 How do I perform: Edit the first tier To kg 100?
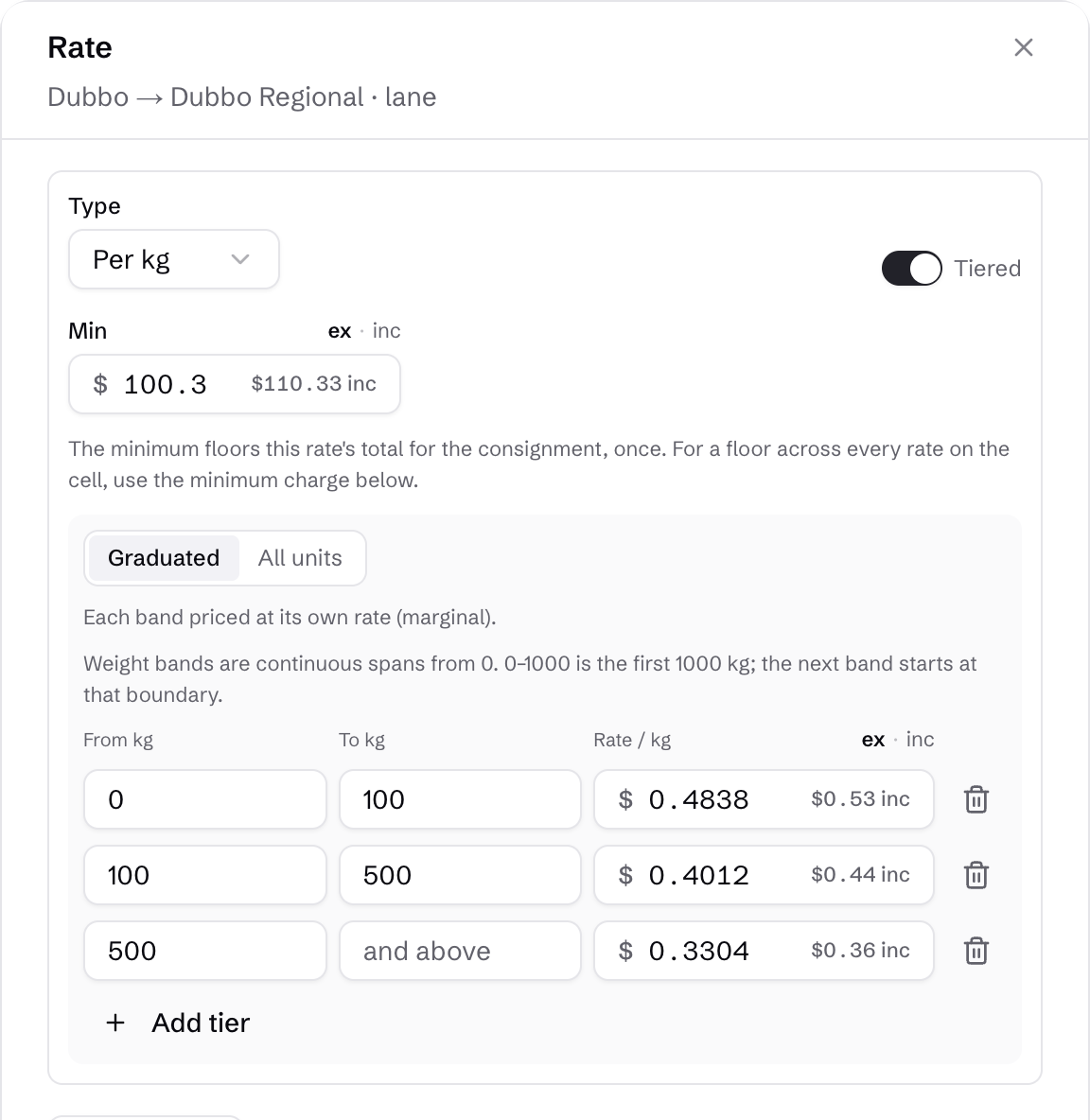pos(460,799)
